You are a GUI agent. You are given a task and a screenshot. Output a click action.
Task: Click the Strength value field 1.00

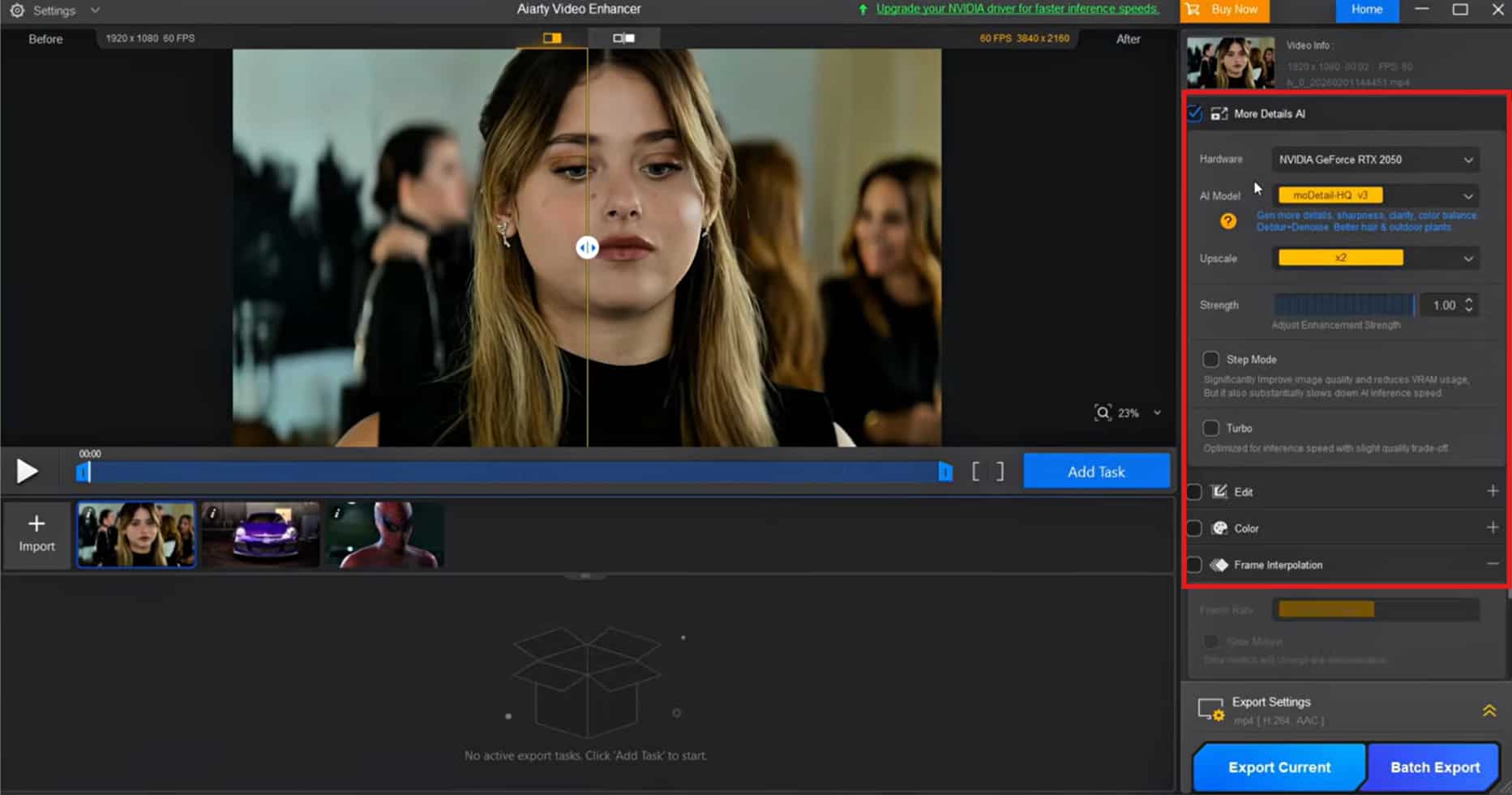(1444, 306)
